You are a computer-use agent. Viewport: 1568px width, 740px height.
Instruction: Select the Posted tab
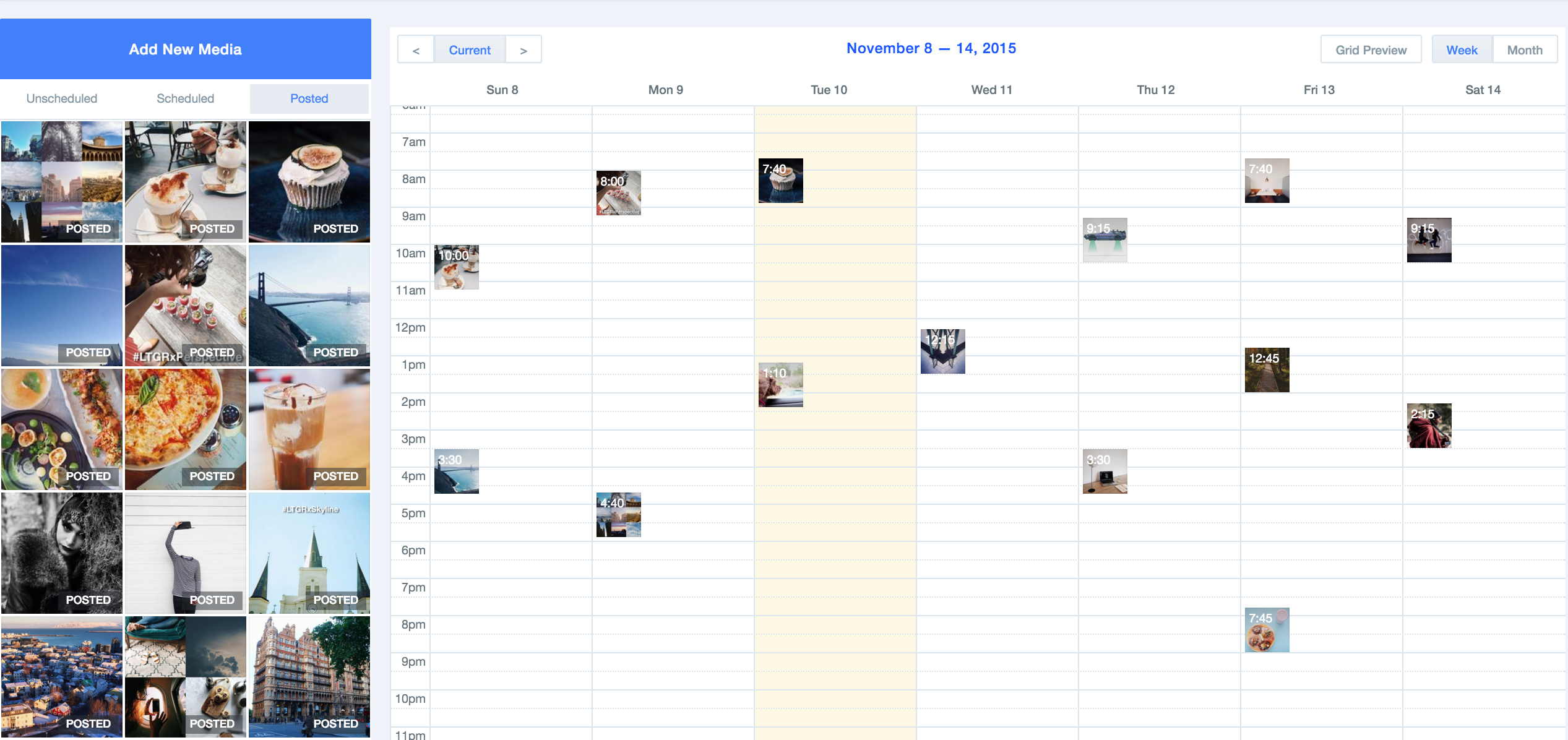tap(309, 98)
